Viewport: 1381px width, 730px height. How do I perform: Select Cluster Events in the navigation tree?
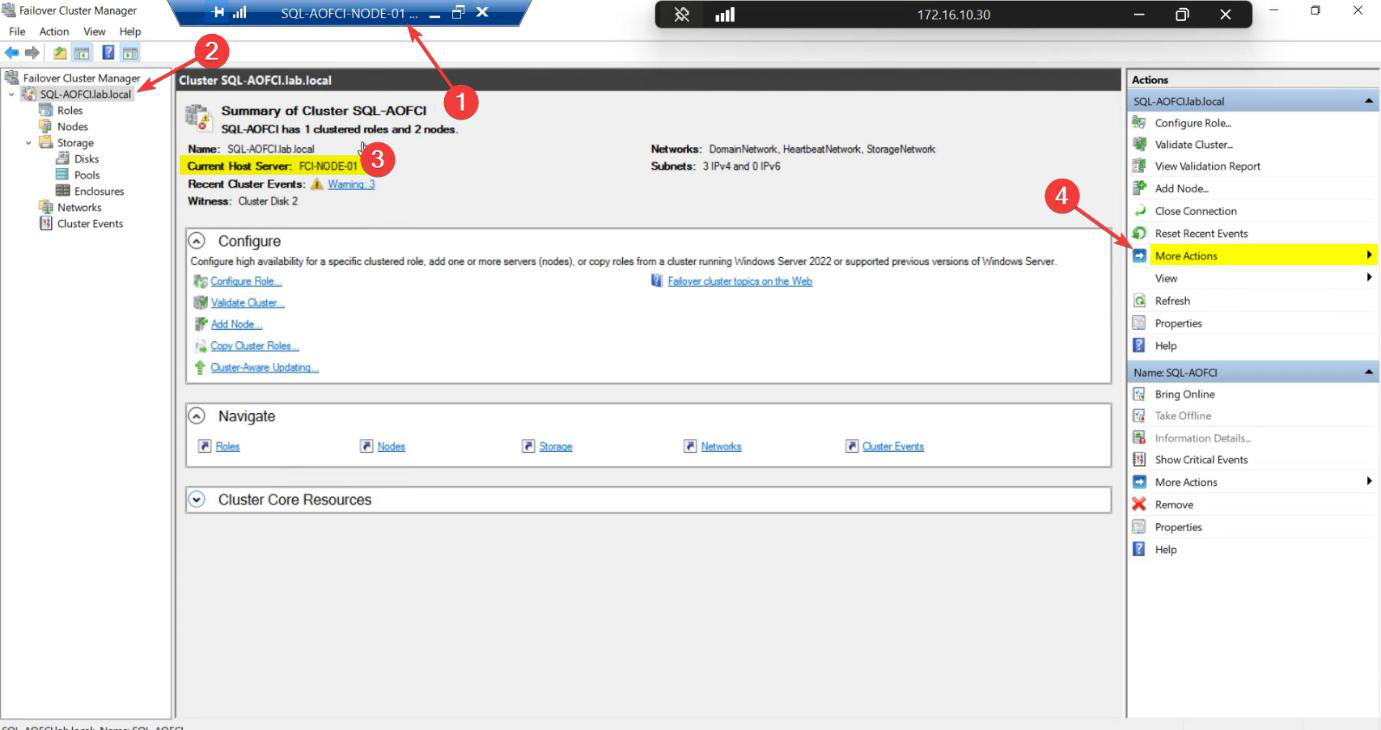click(90, 223)
